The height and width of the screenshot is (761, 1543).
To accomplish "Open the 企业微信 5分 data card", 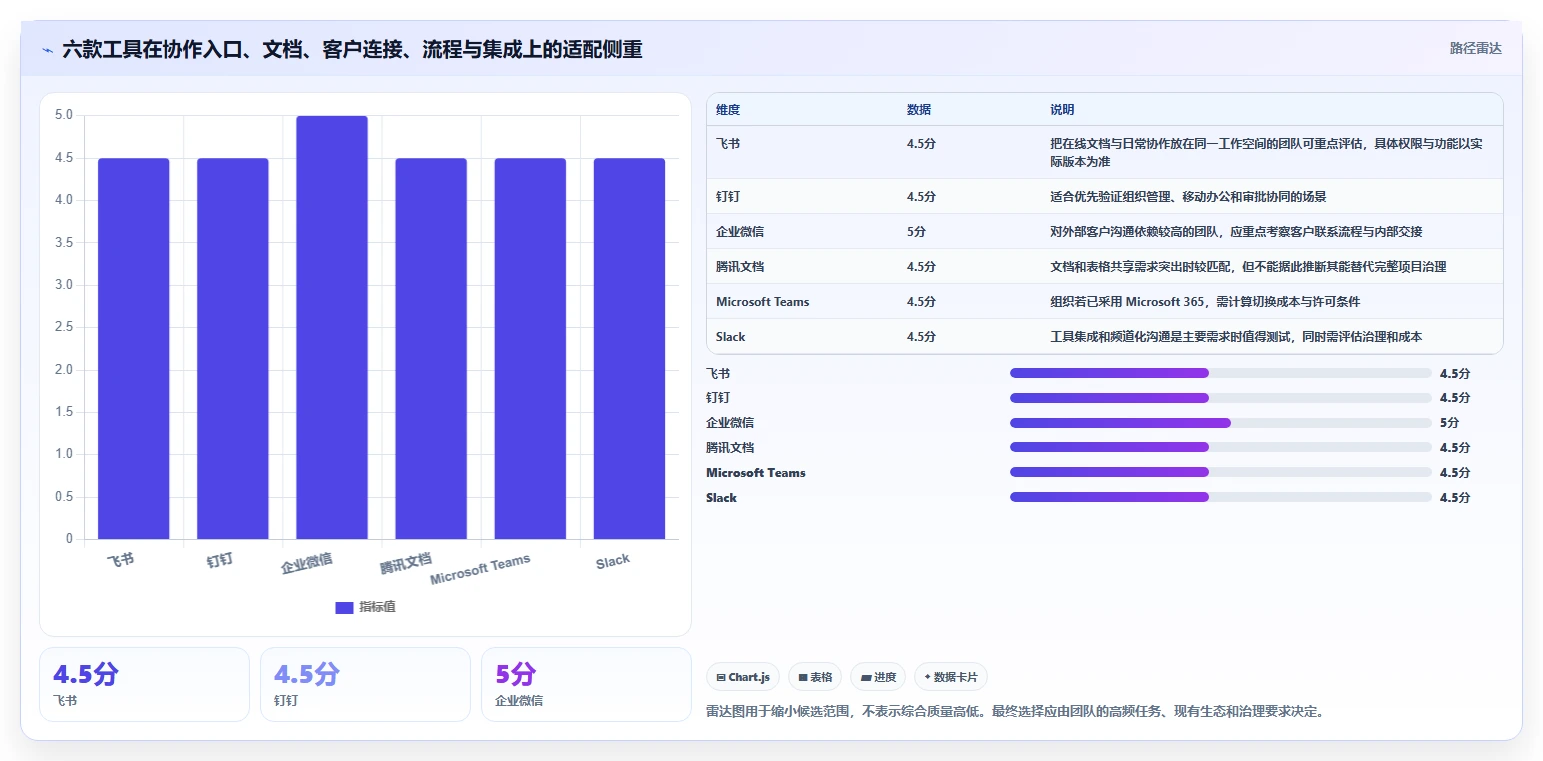I will click(x=586, y=684).
